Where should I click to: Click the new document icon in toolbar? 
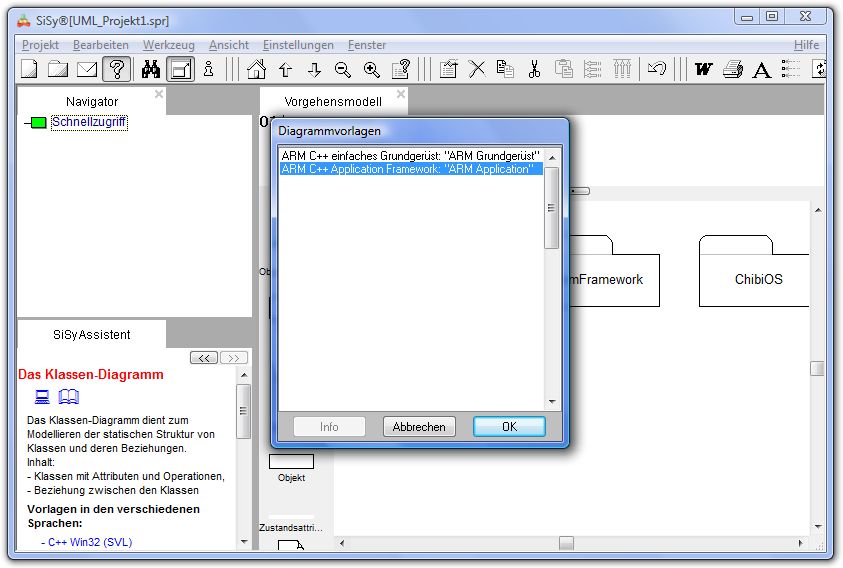coord(30,69)
